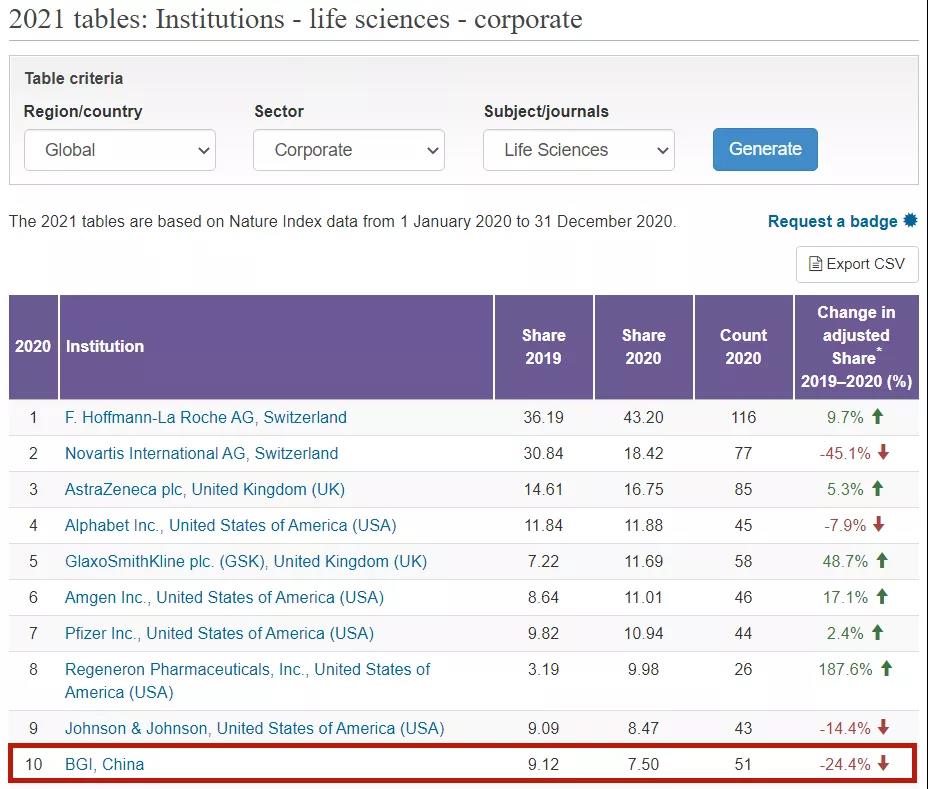Open Johnson & Johnson institution link
This screenshot has width=928, height=789.
[x=254, y=728]
